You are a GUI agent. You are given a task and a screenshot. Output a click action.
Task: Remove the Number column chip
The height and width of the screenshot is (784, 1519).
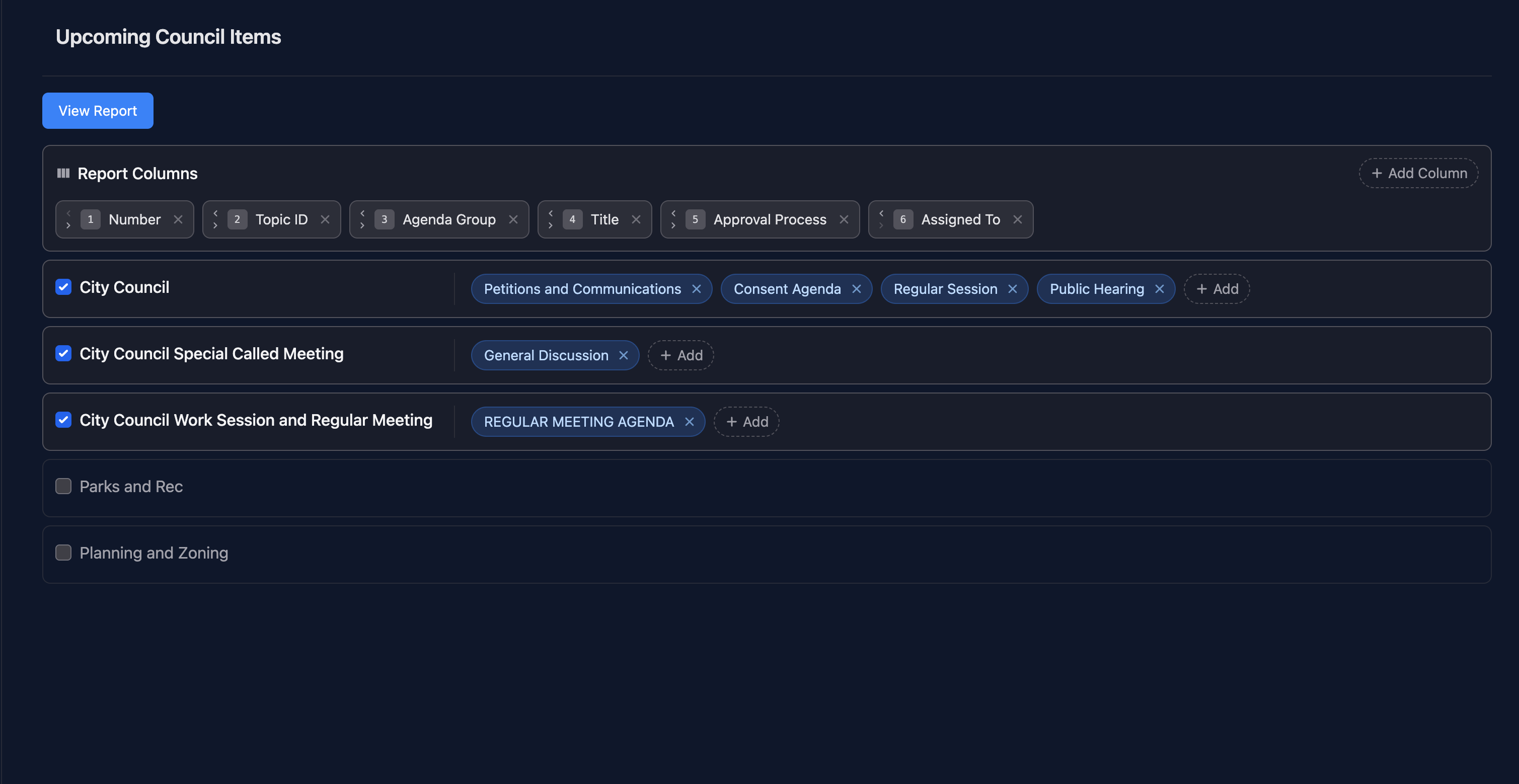tap(178, 219)
